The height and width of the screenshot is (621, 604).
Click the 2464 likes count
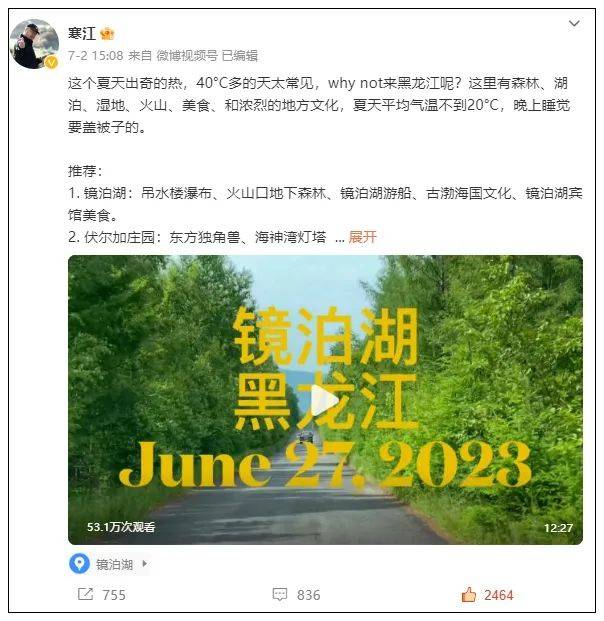pos(499,595)
